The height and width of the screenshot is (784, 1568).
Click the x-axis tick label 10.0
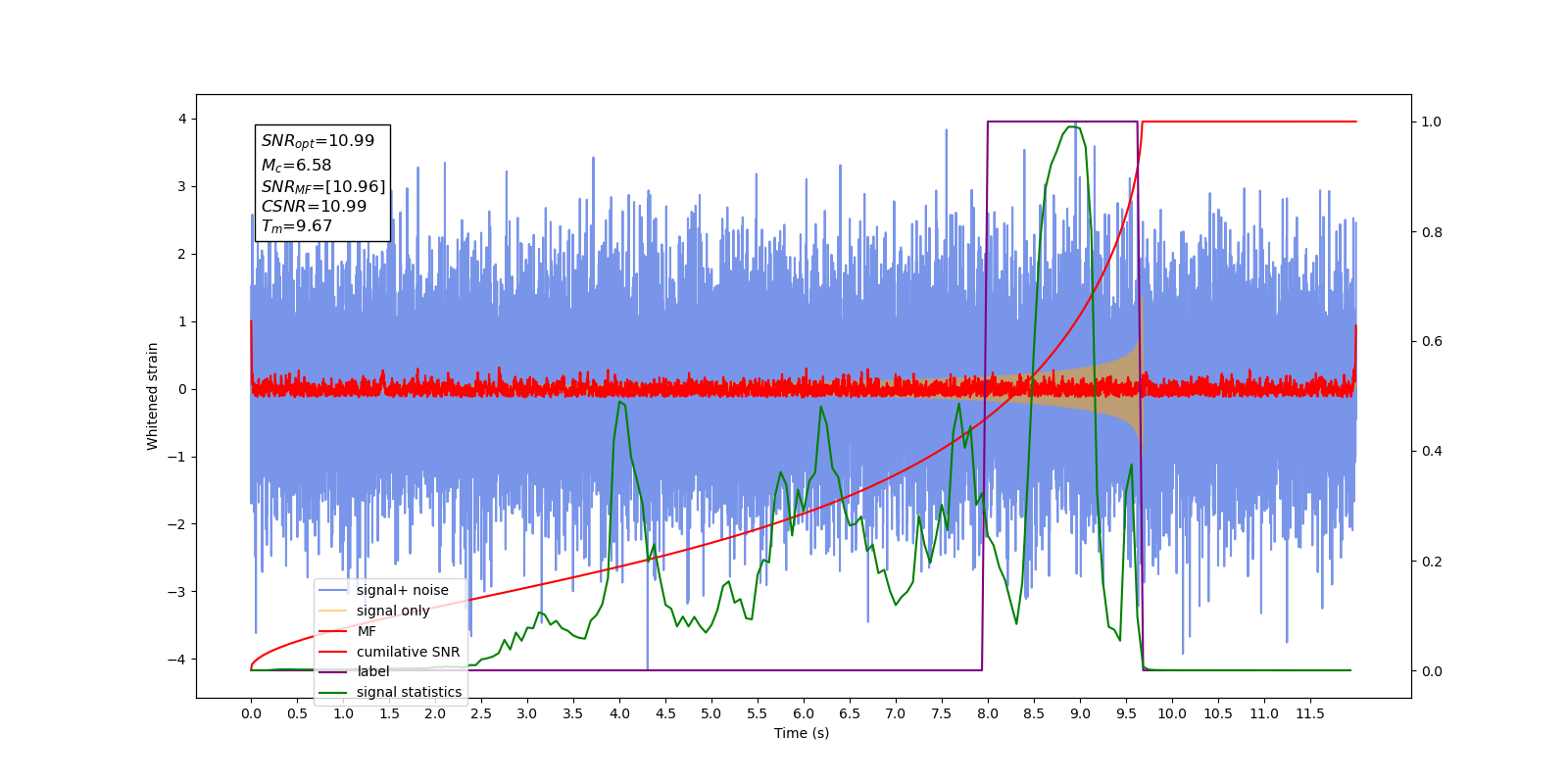pos(1172,713)
